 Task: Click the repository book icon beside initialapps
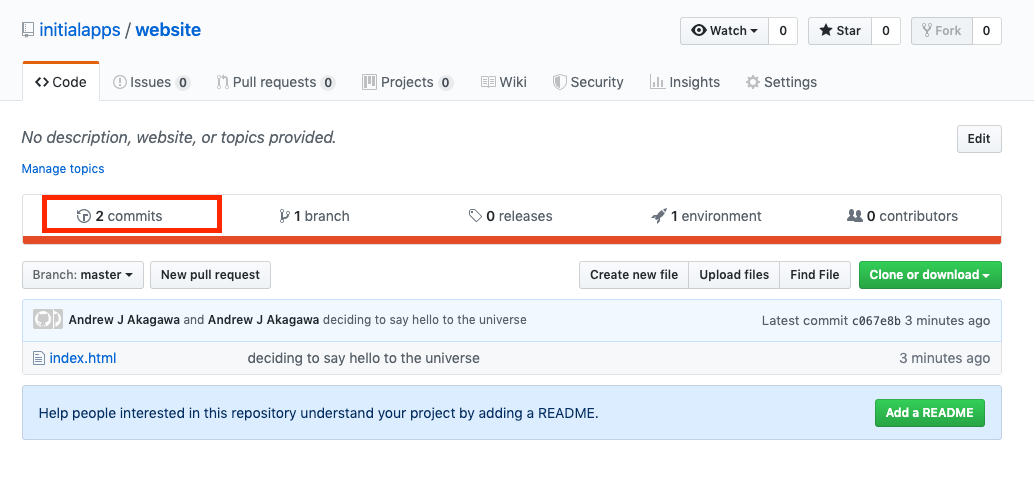(x=28, y=30)
